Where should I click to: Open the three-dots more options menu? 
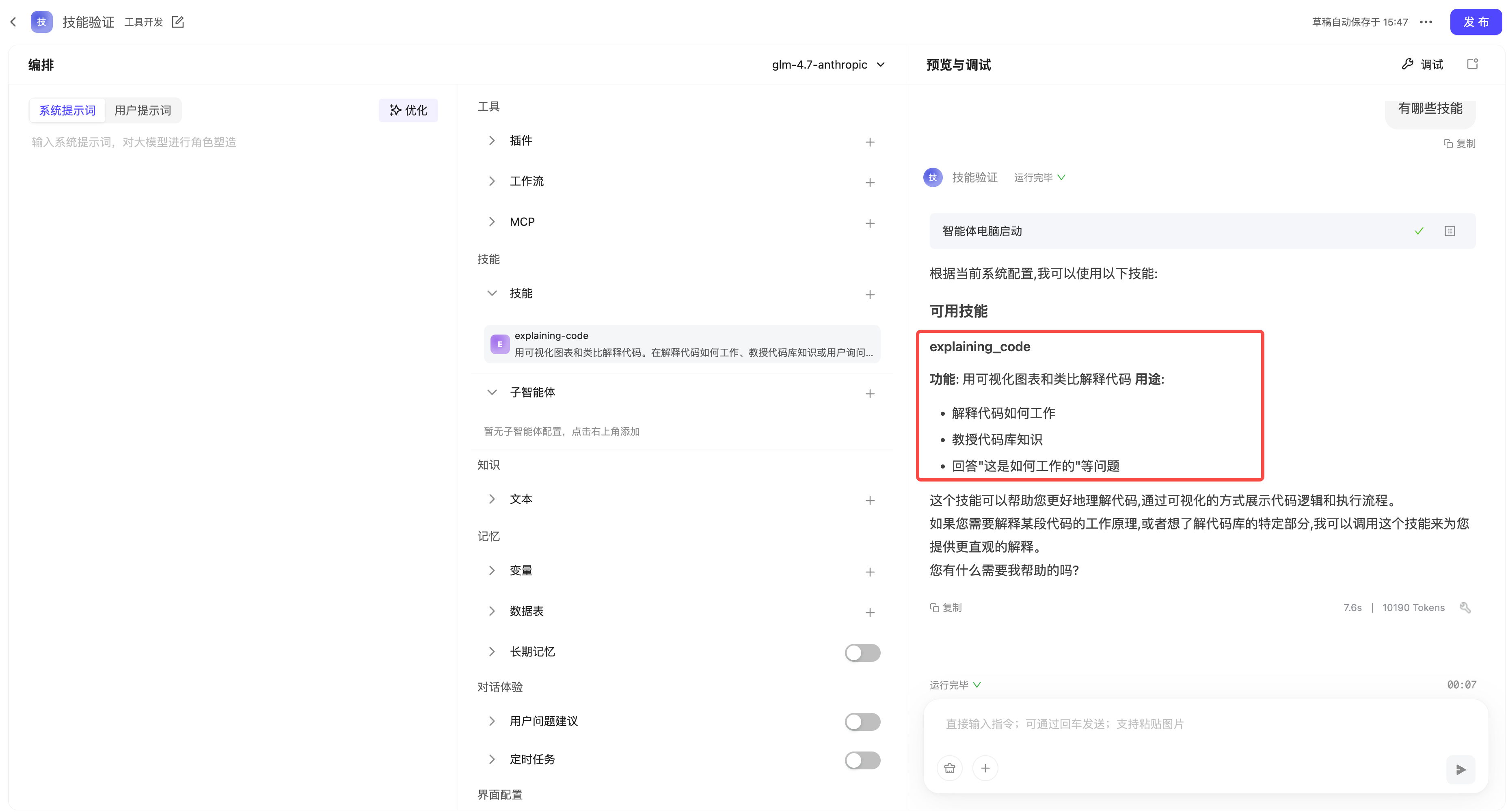pos(1426,22)
